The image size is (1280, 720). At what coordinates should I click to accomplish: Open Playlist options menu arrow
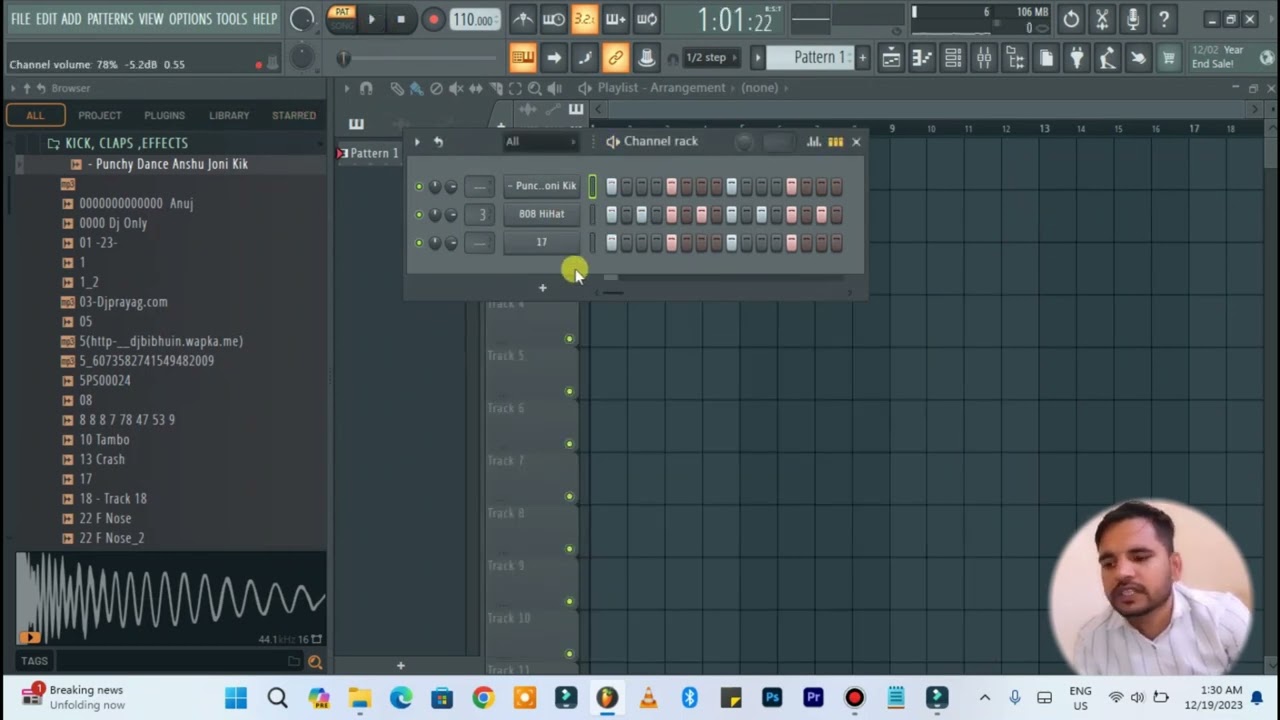[347, 89]
